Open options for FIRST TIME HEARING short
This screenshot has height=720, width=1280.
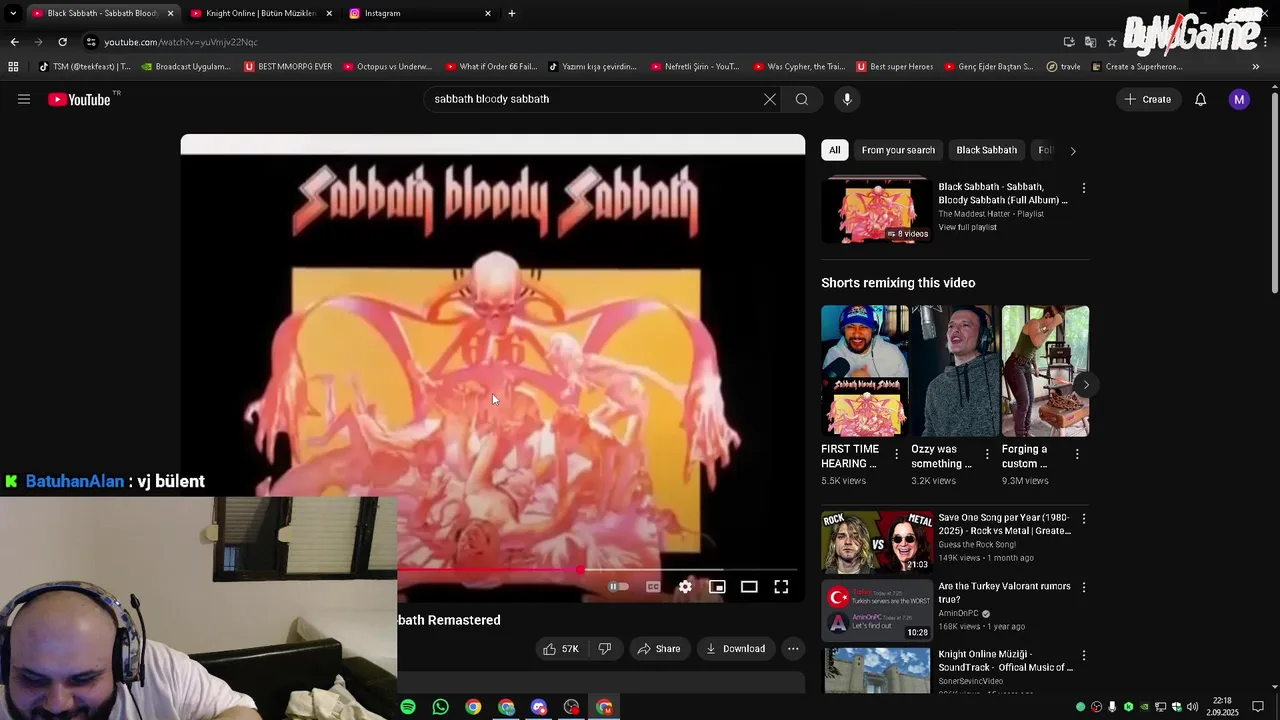pos(896,454)
